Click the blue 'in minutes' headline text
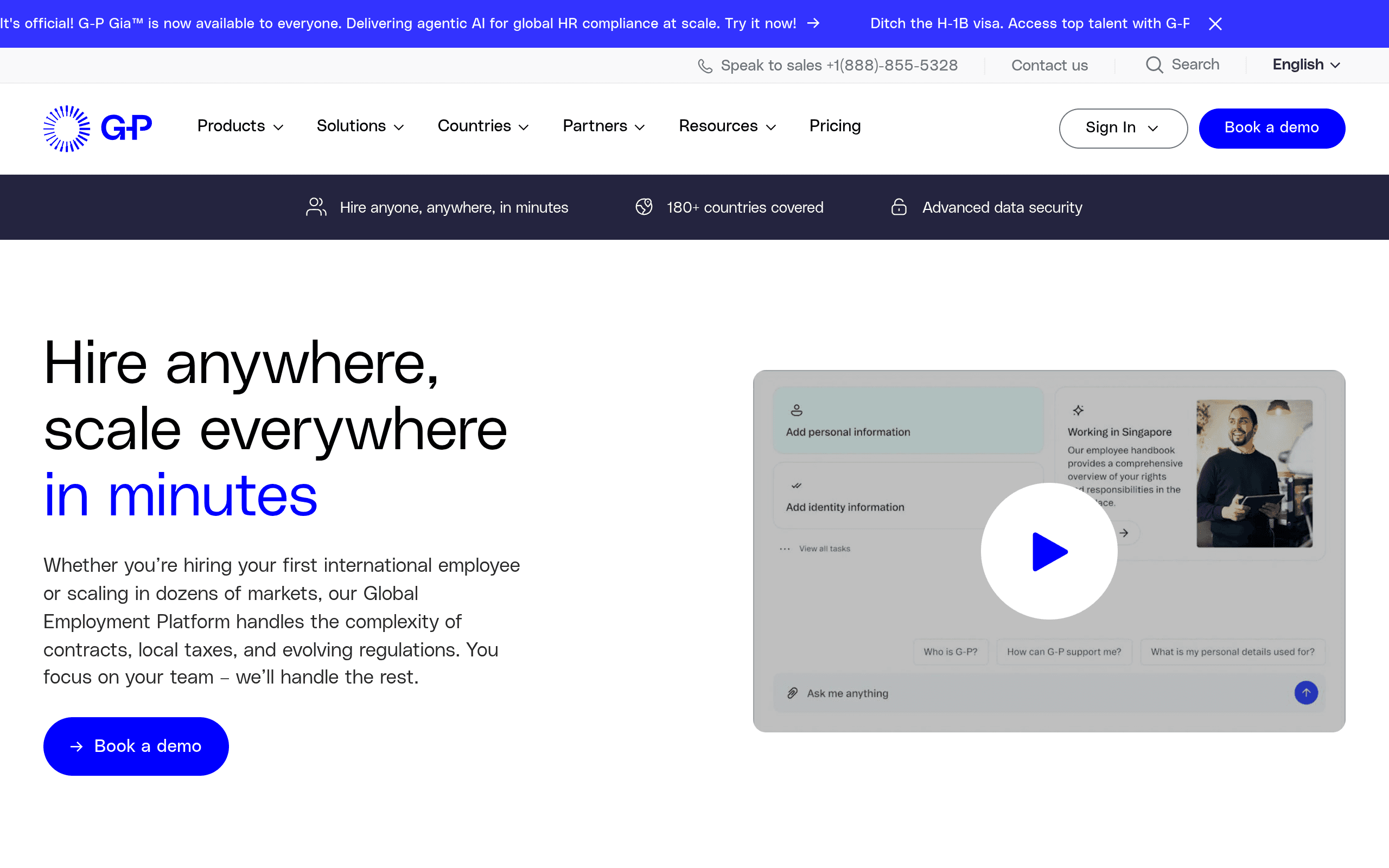Image resolution: width=1389 pixels, height=868 pixels. tap(181, 495)
